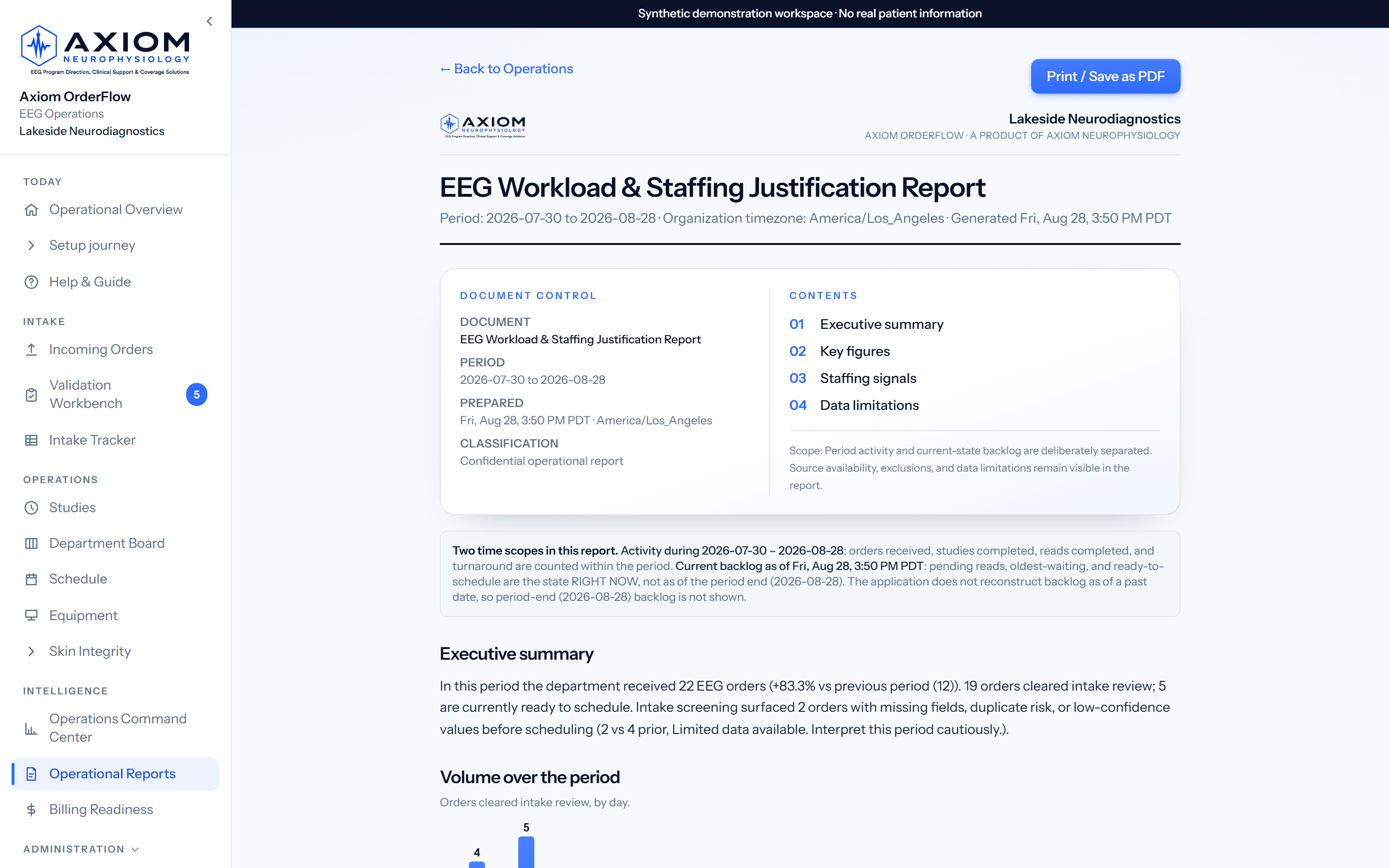1389x868 pixels.
Task: Click the Operational Reports document icon
Action: click(31, 774)
